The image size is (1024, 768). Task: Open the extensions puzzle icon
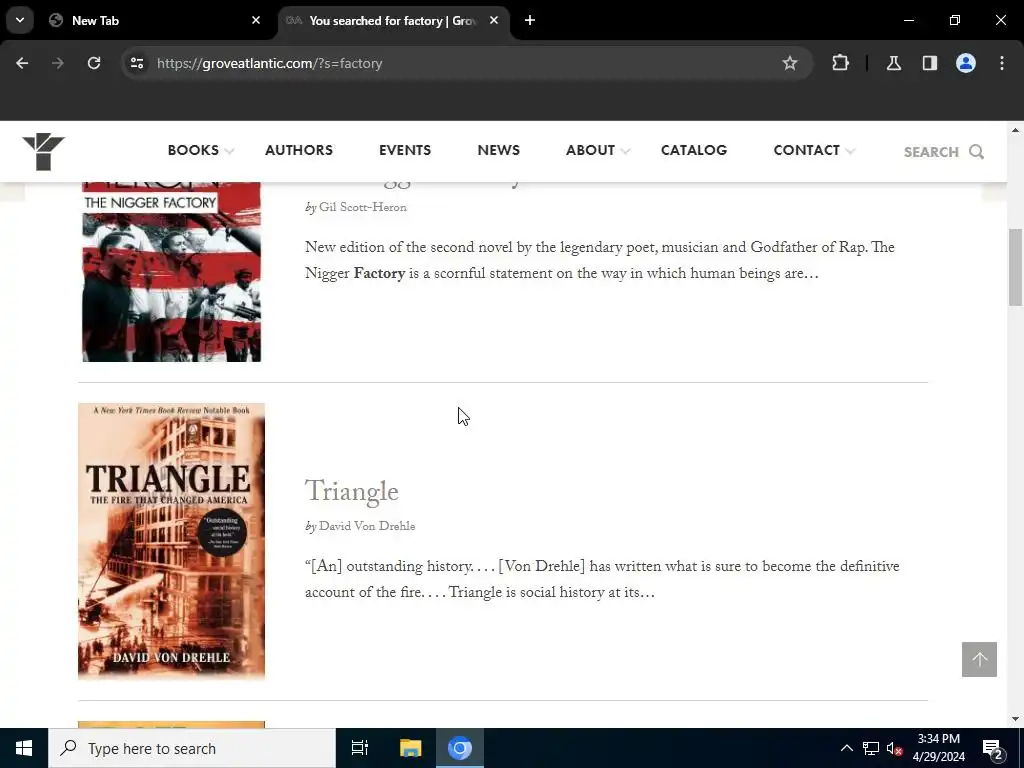coord(840,63)
